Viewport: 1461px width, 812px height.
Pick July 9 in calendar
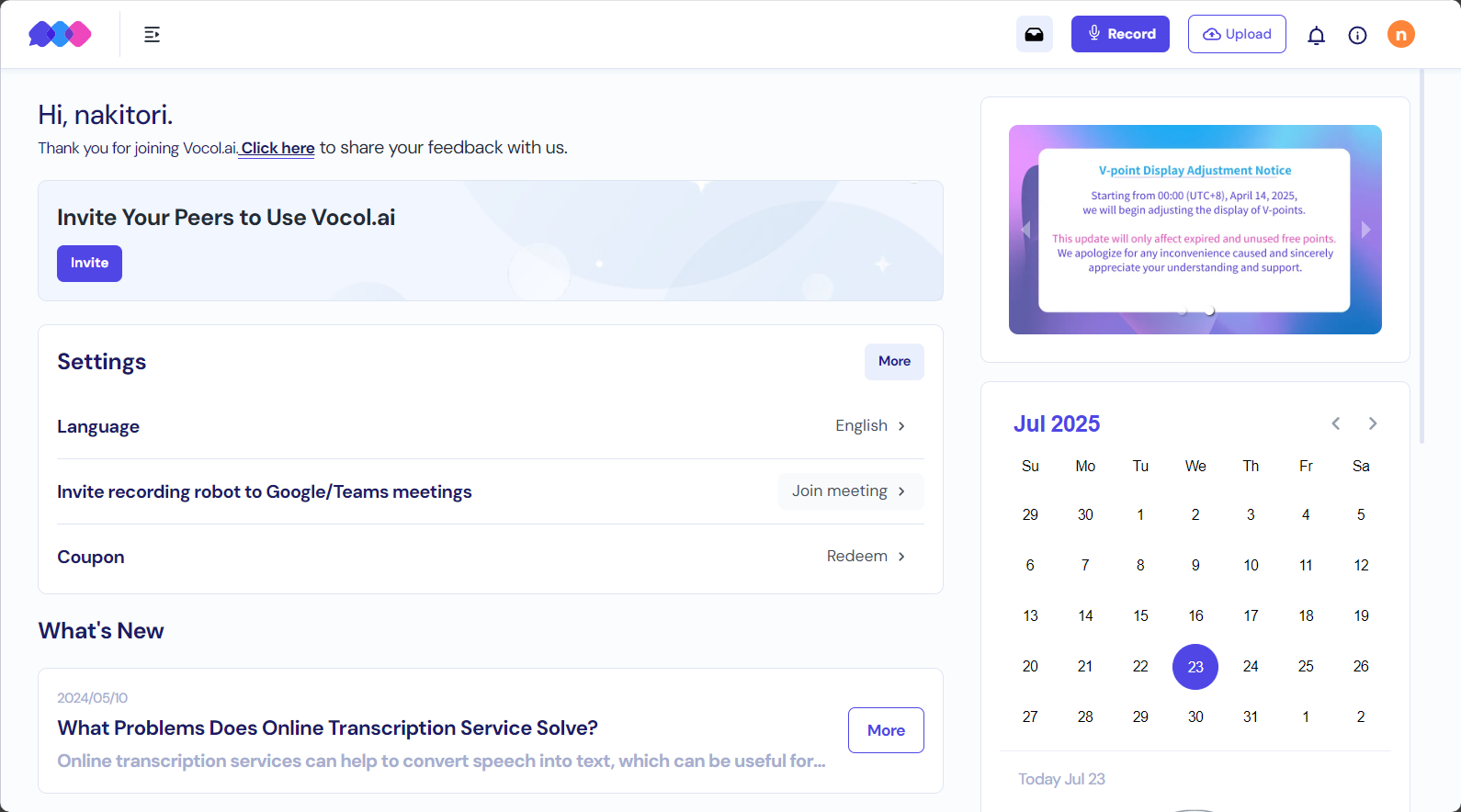[1195, 566]
